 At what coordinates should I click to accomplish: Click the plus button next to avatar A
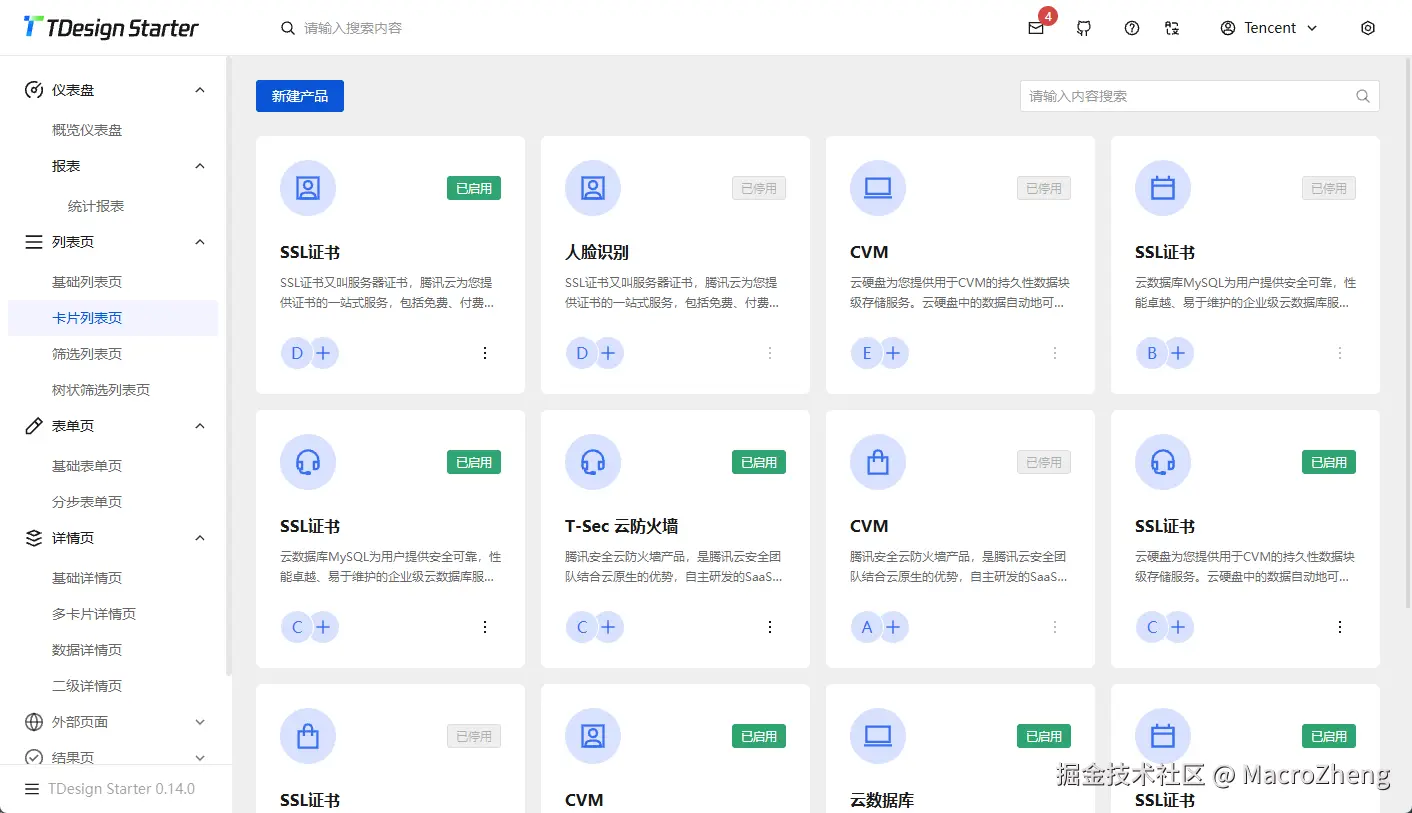tap(893, 627)
